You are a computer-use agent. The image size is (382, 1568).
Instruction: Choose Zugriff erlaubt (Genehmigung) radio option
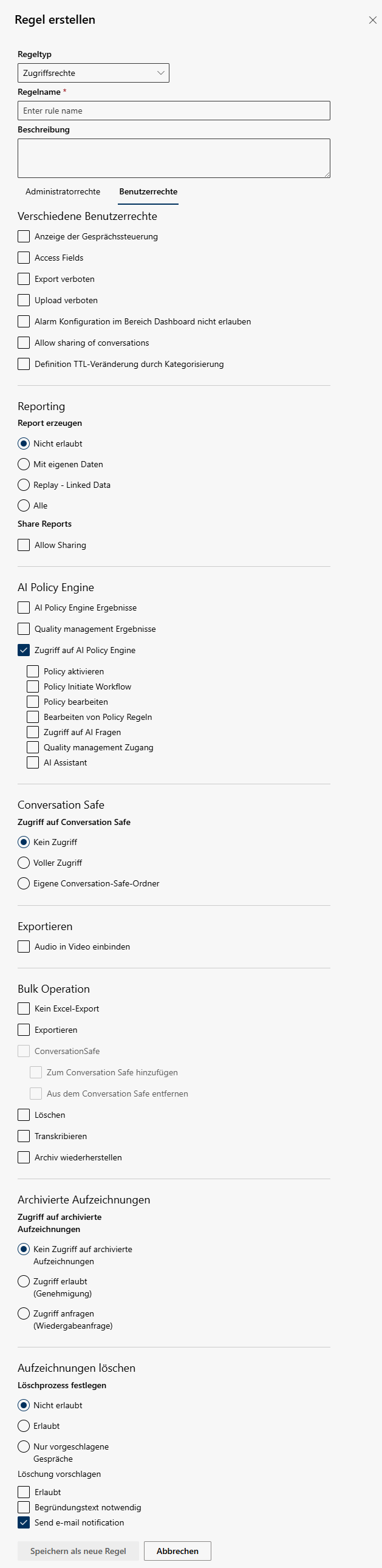(24, 1281)
